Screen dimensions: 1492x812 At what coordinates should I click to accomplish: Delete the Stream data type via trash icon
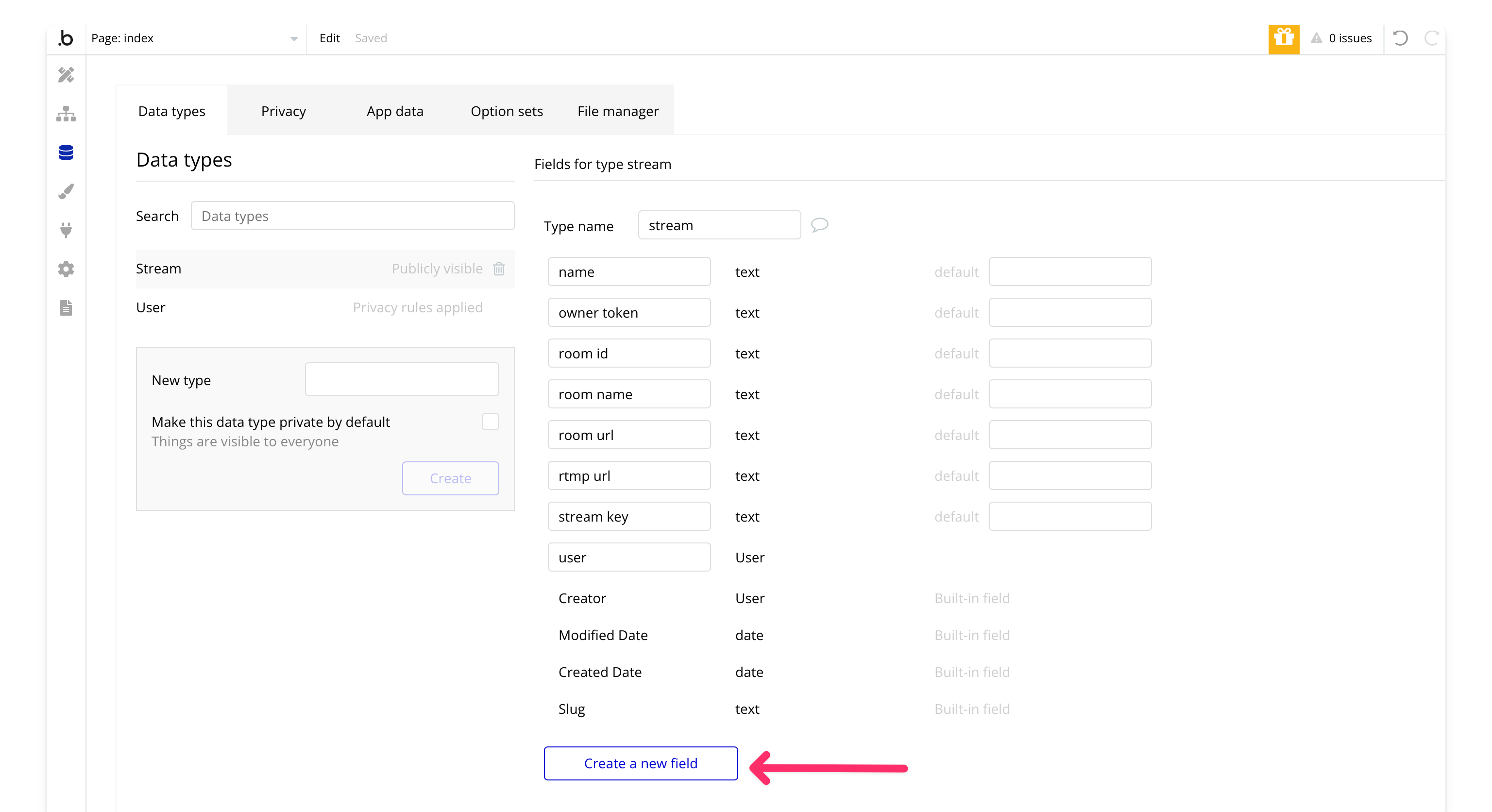(499, 269)
